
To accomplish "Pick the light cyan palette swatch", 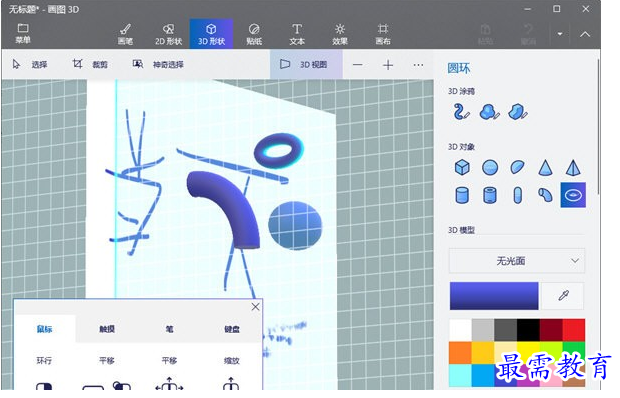I will click(460, 375).
